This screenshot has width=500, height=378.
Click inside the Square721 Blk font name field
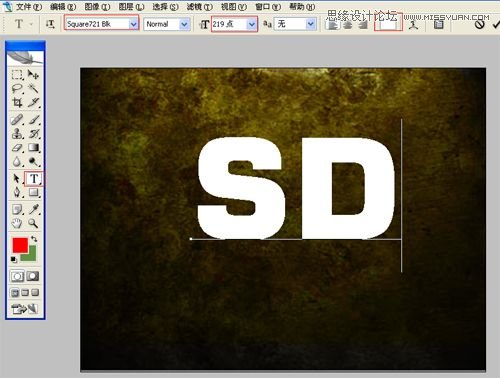tap(97, 24)
